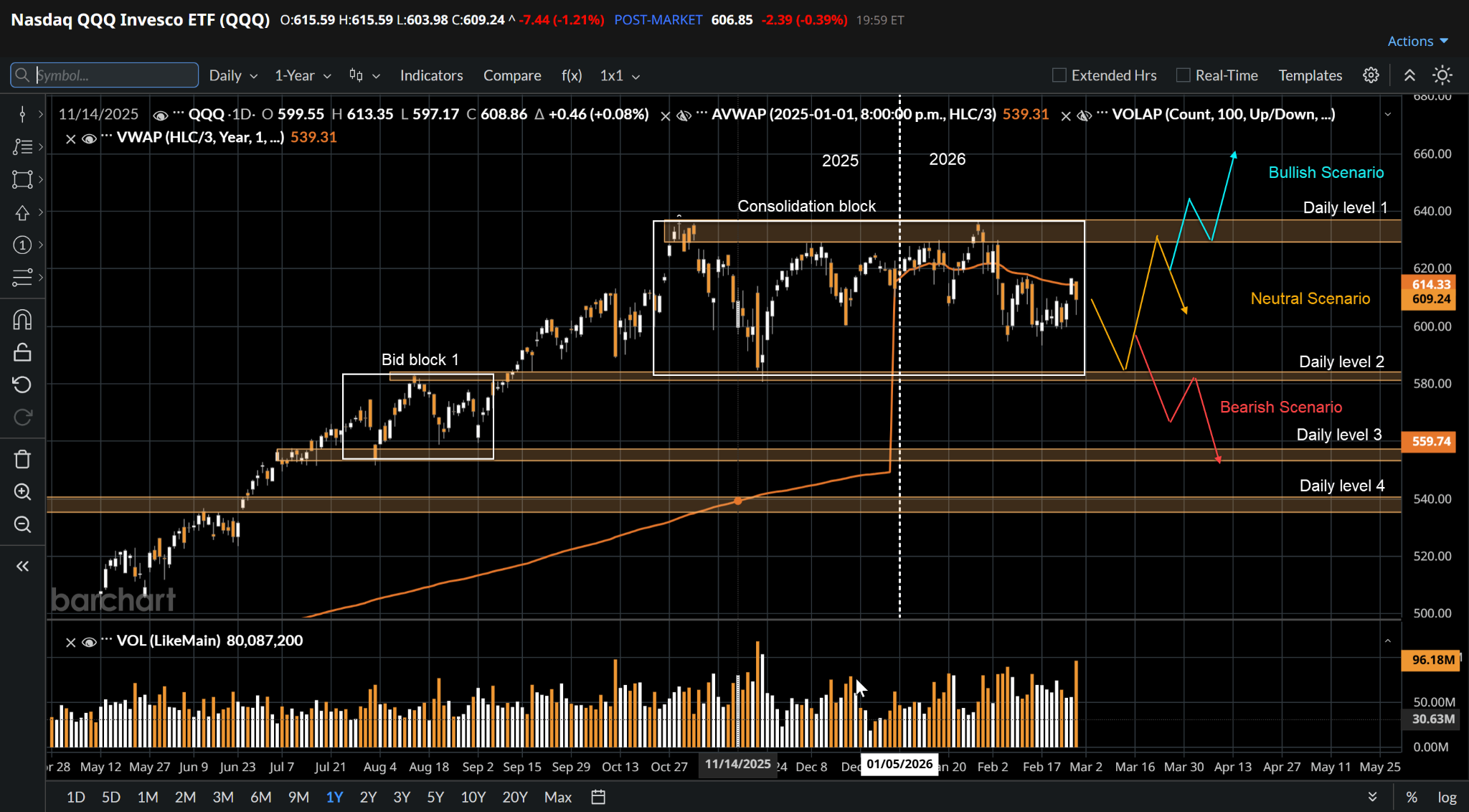Expand the Actions dropdown menu
The image size is (1469, 812).
[1417, 41]
